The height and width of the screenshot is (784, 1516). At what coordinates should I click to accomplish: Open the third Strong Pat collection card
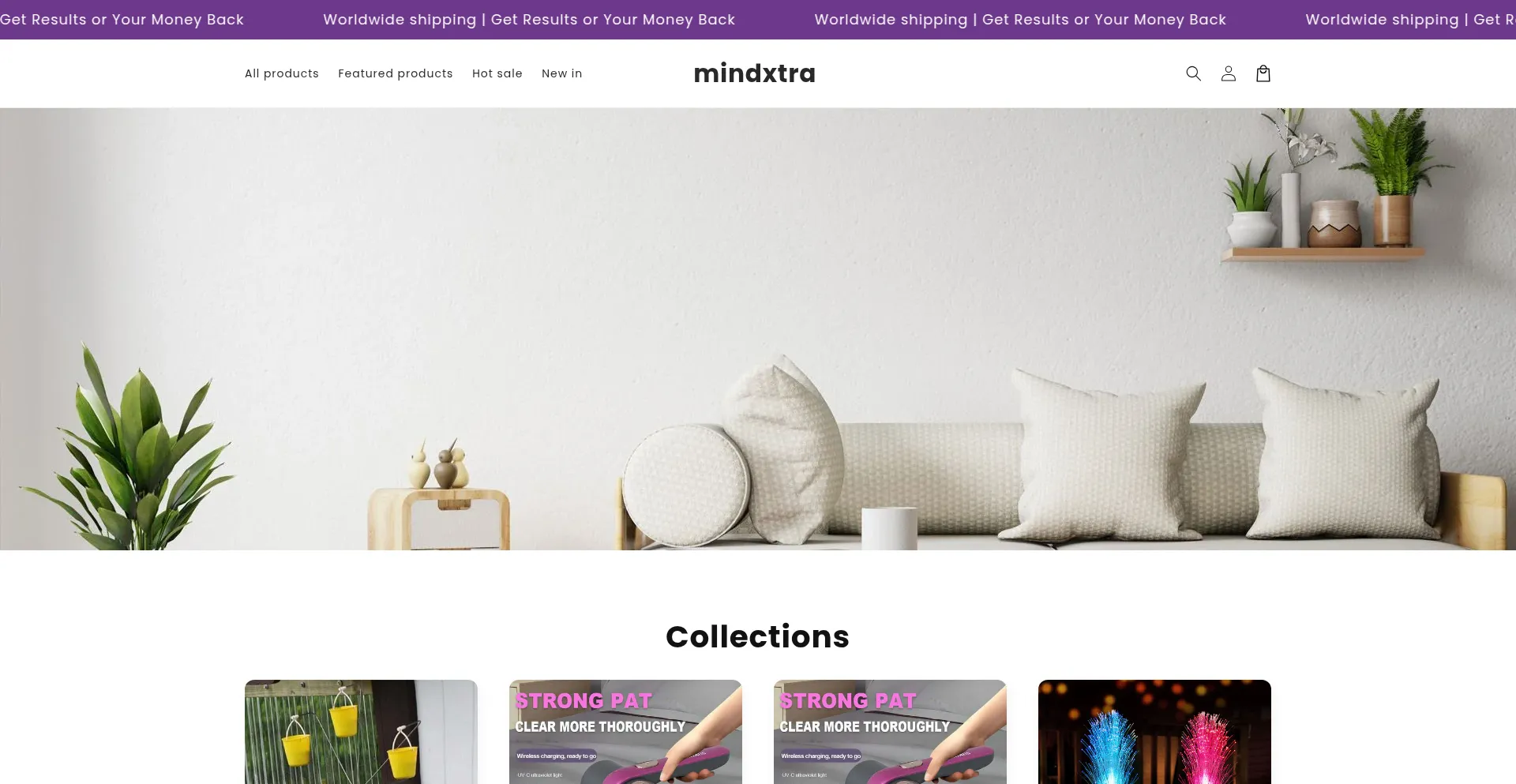pos(890,732)
